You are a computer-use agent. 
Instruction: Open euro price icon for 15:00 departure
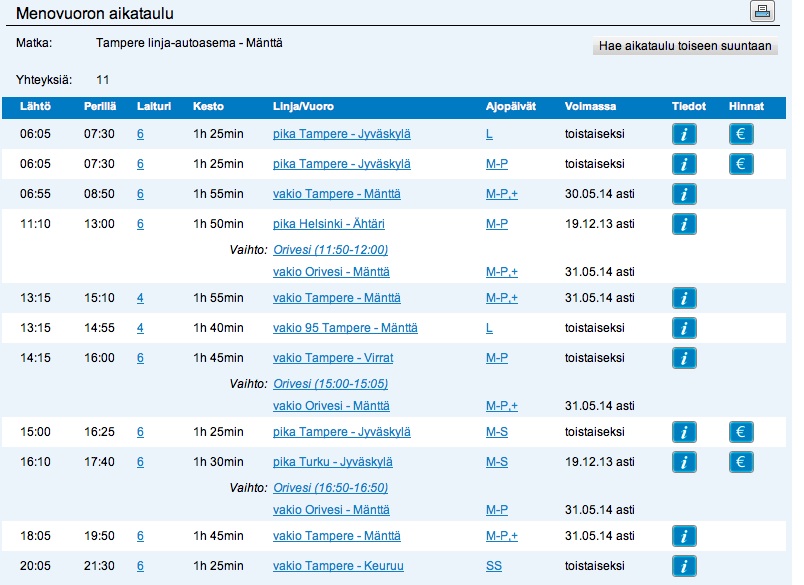click(x=741, y=432)
